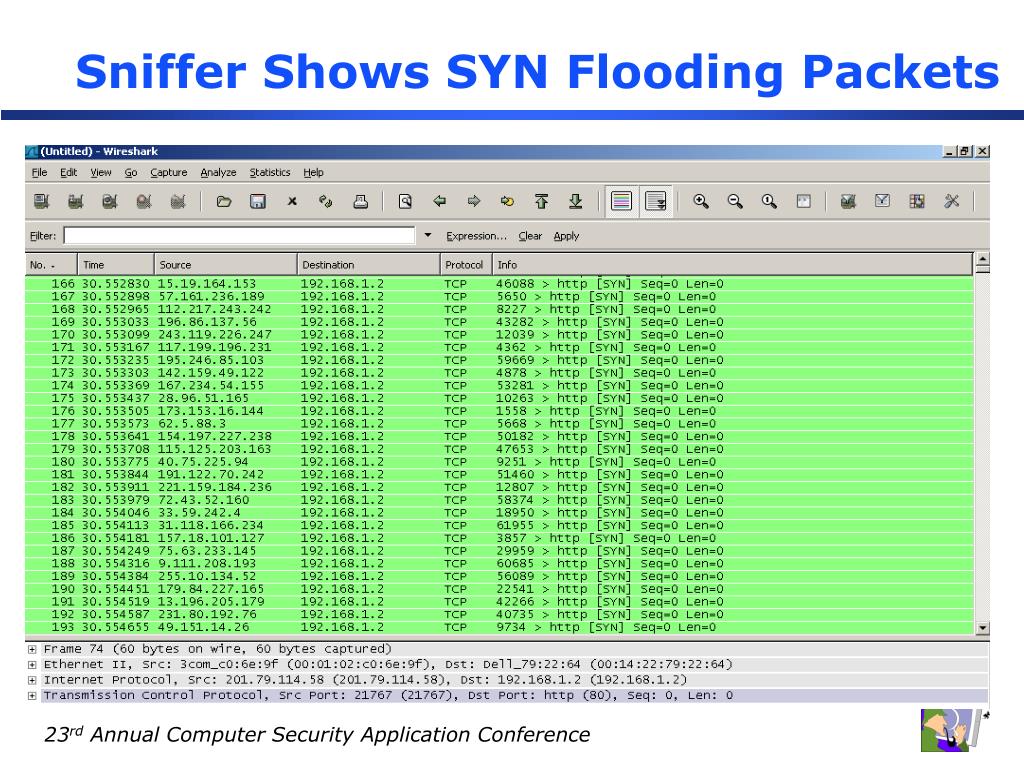
Task: Toggle auto scroll during live capture
Action: point(655,201)
